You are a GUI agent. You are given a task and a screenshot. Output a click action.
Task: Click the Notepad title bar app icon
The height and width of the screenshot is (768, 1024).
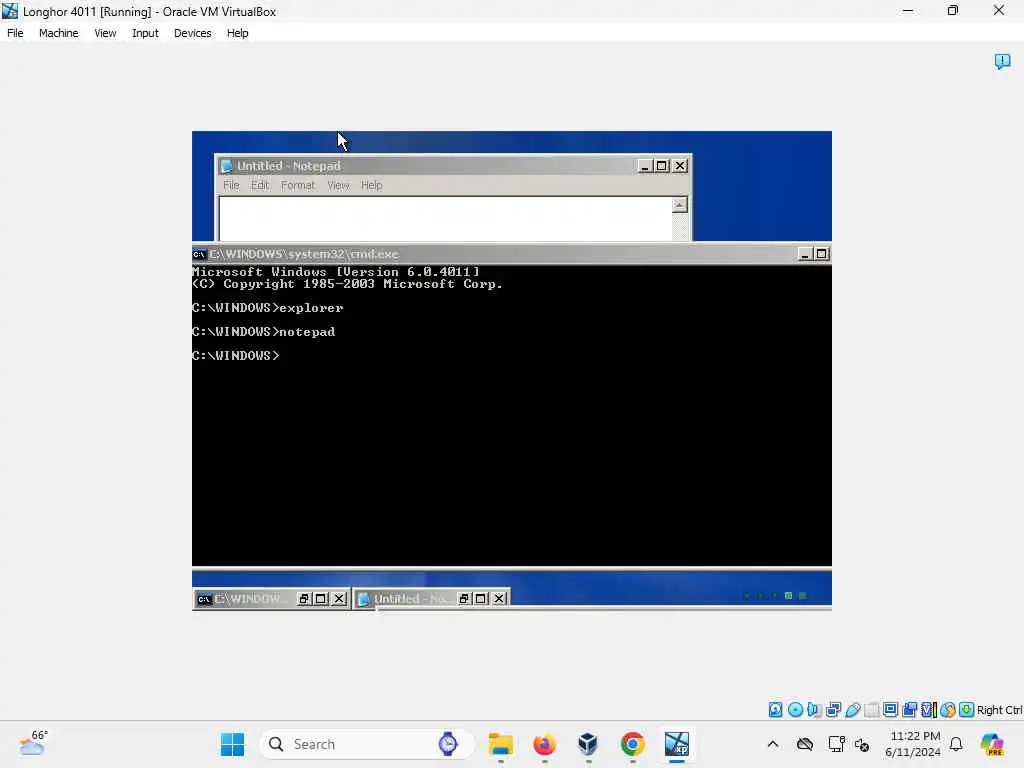click(227, 167)
